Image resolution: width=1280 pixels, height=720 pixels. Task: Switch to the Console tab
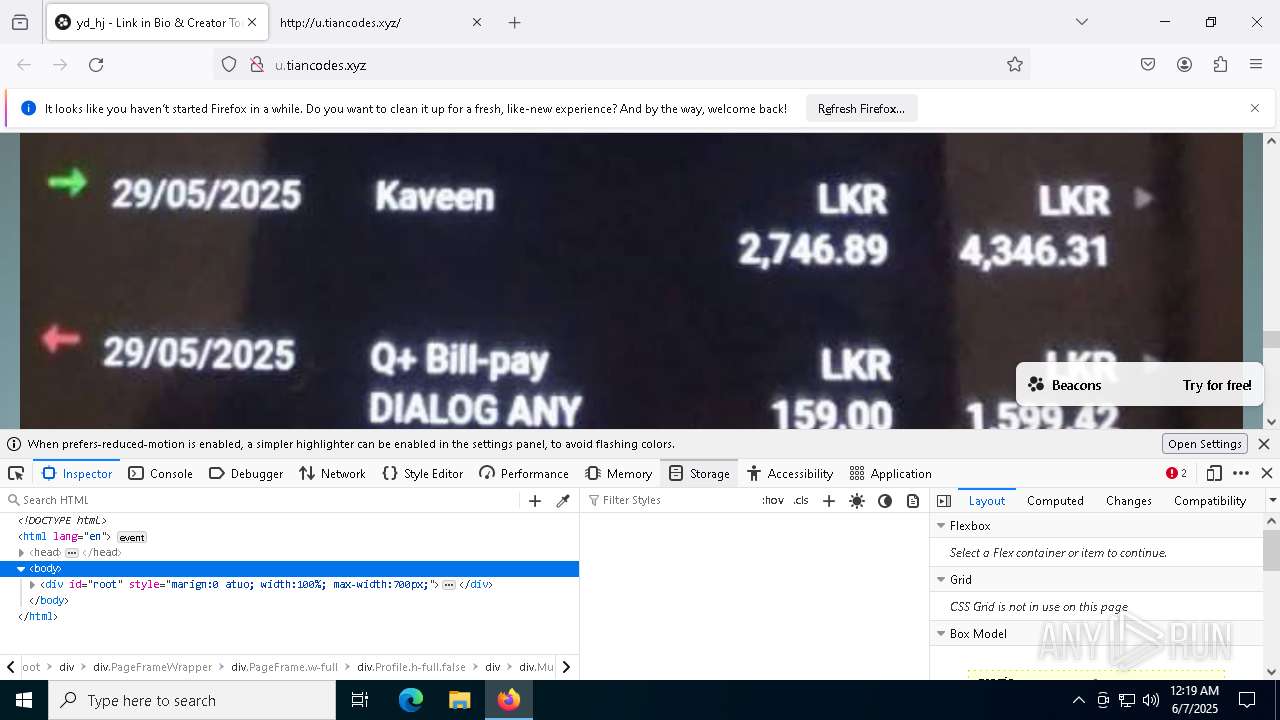[x=161, y=473]
